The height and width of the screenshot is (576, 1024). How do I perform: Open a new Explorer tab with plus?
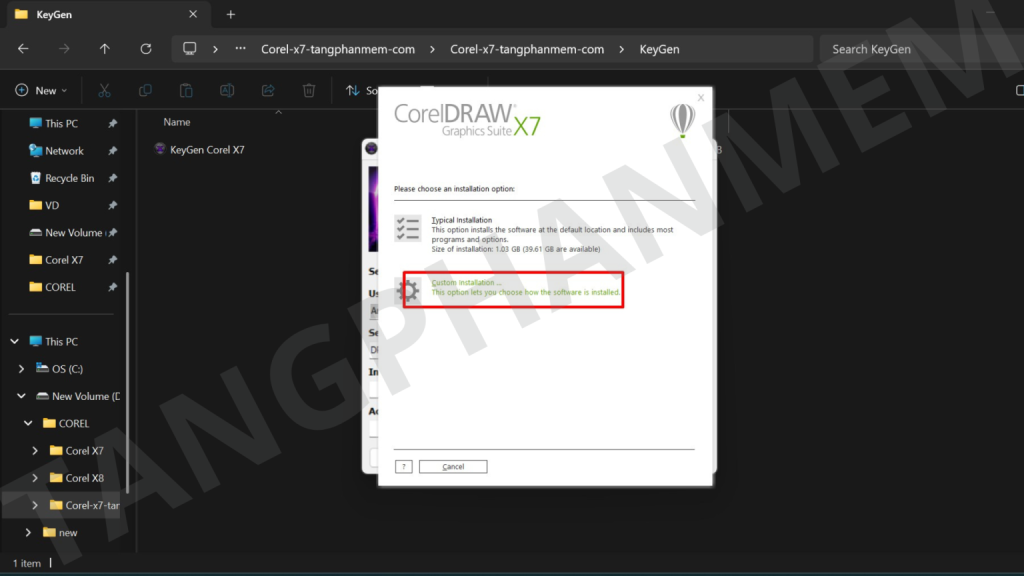click(230, 15)
